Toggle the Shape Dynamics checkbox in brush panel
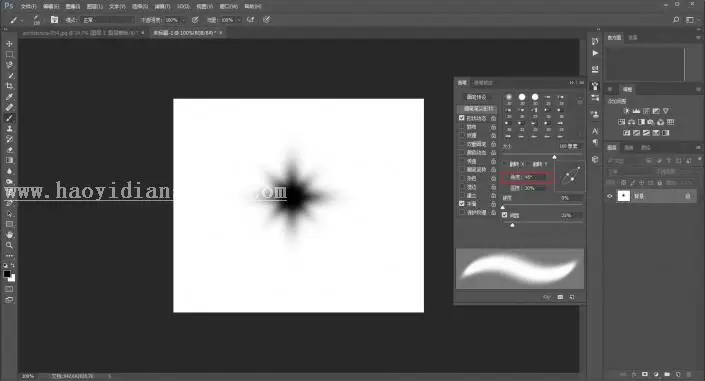Viewport: 705px width, 381px height. click(x=462, y=118)
